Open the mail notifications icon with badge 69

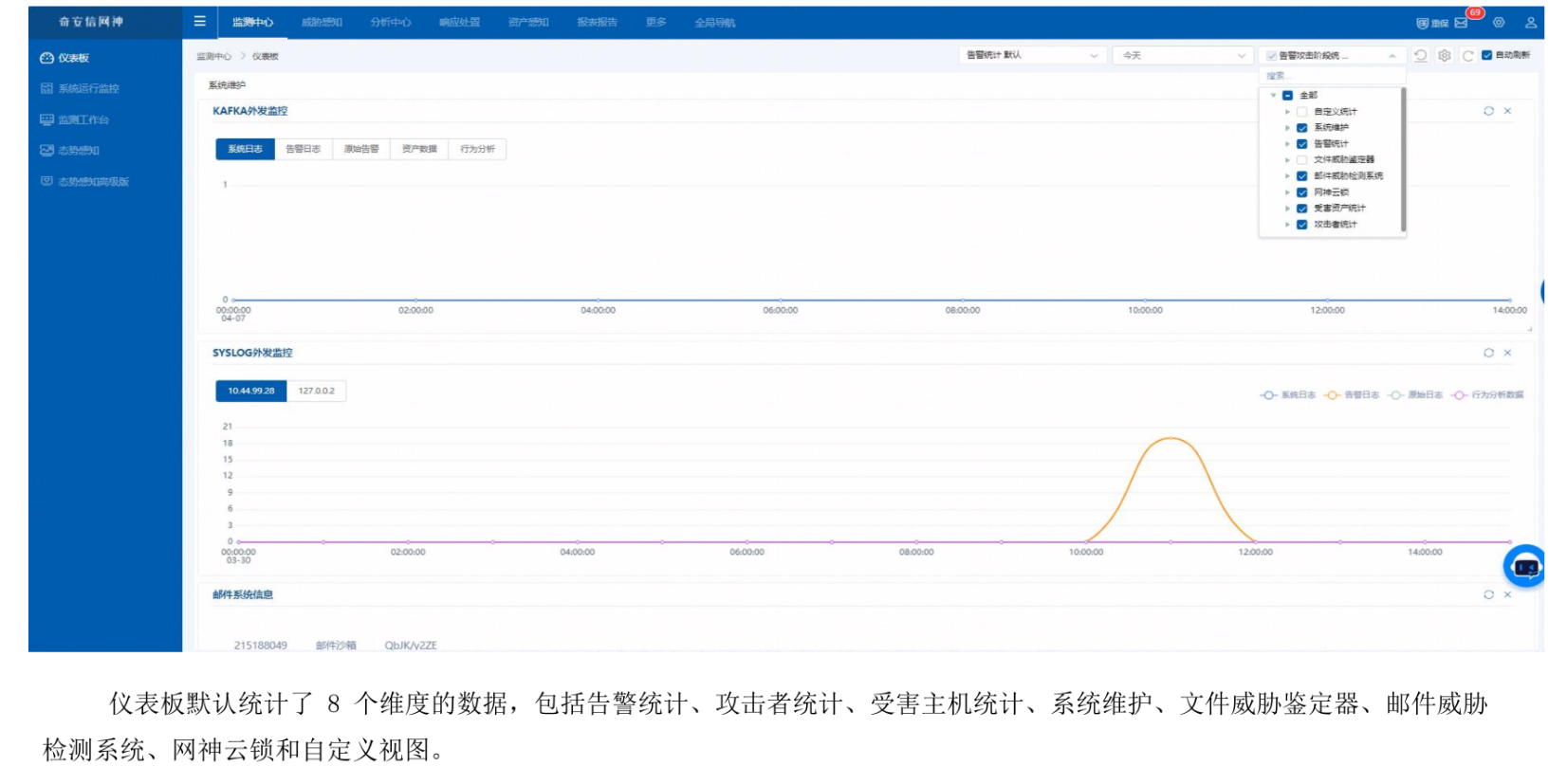(1461, 23)
